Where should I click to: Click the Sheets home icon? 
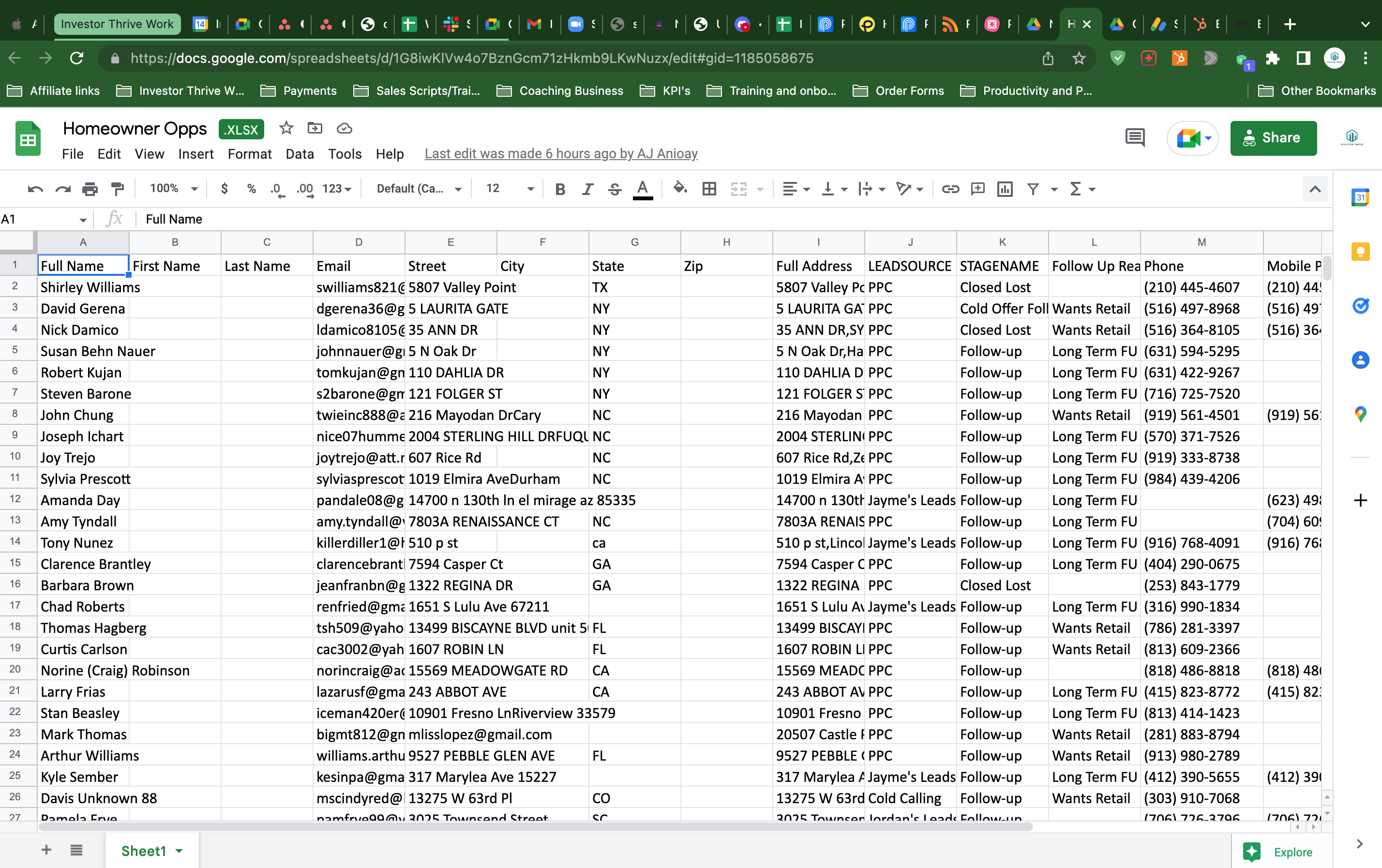click(x=28, y=138)
